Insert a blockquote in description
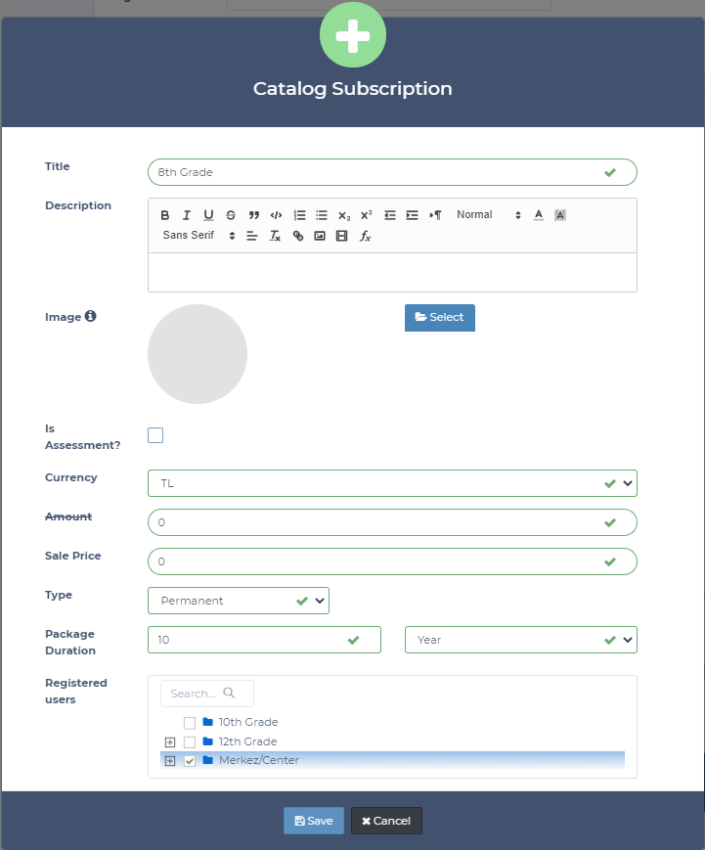This screenshot has width=705, height=850. point(254,215)
